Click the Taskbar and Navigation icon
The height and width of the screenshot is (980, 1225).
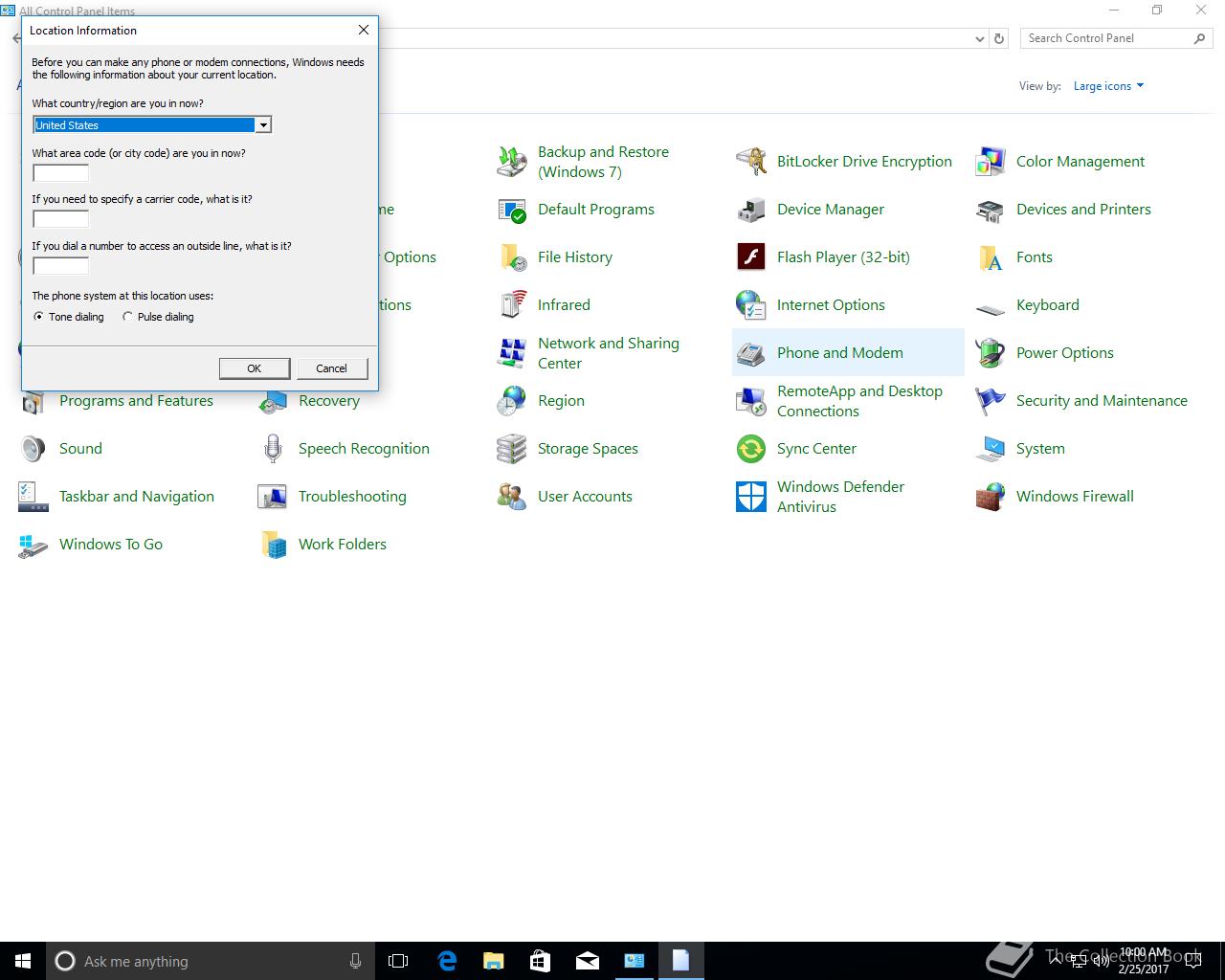(x=33, y=497)
